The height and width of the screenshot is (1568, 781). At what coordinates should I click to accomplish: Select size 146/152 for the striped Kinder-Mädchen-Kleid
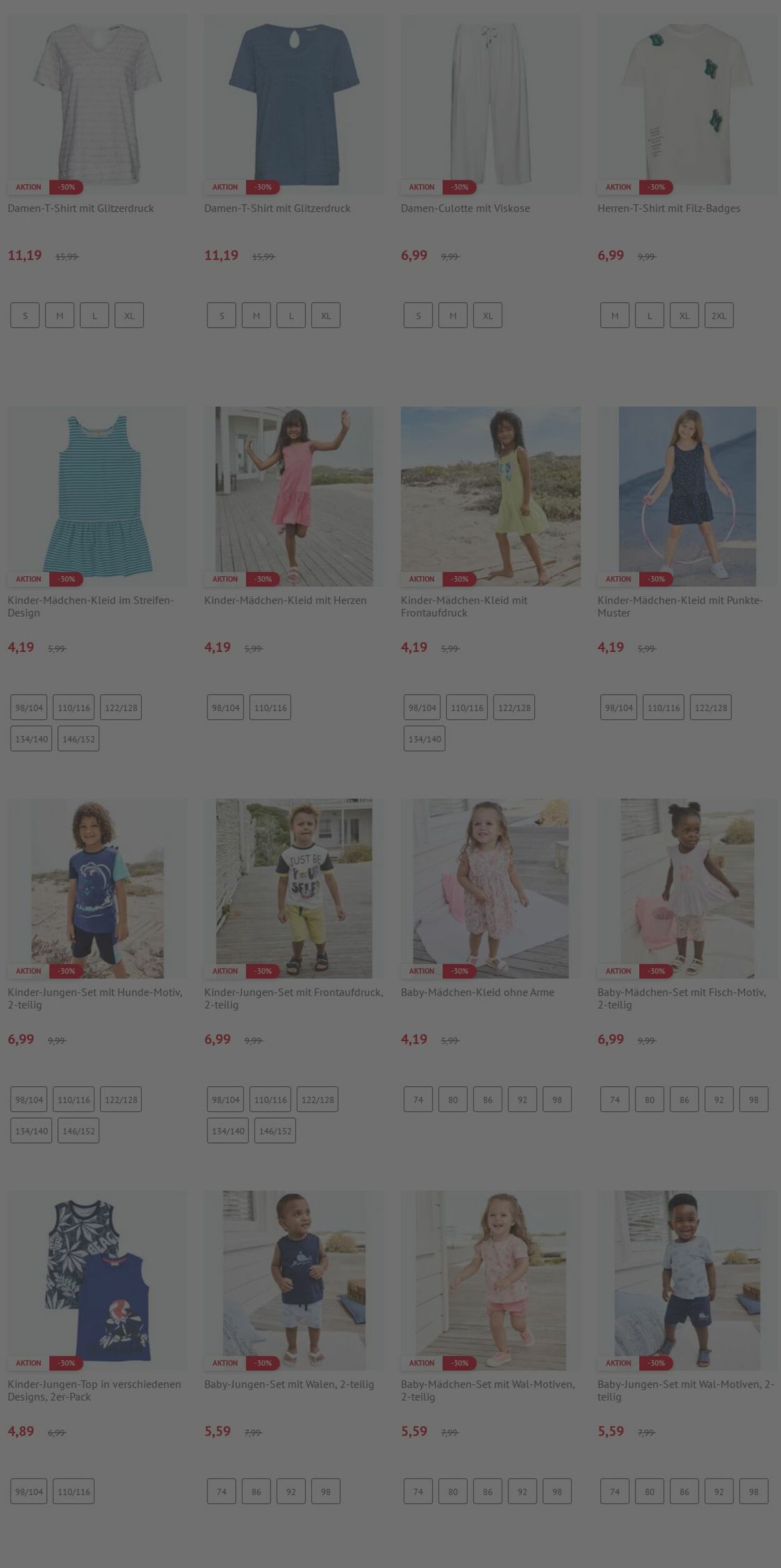(78, 739)
